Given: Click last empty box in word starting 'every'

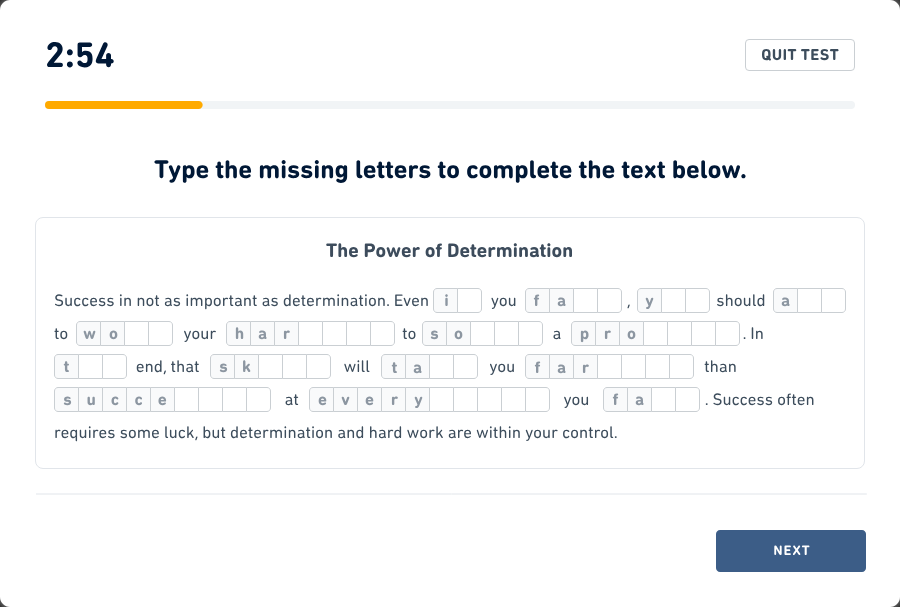Looking at the screenshot, I should pos(537,400).
